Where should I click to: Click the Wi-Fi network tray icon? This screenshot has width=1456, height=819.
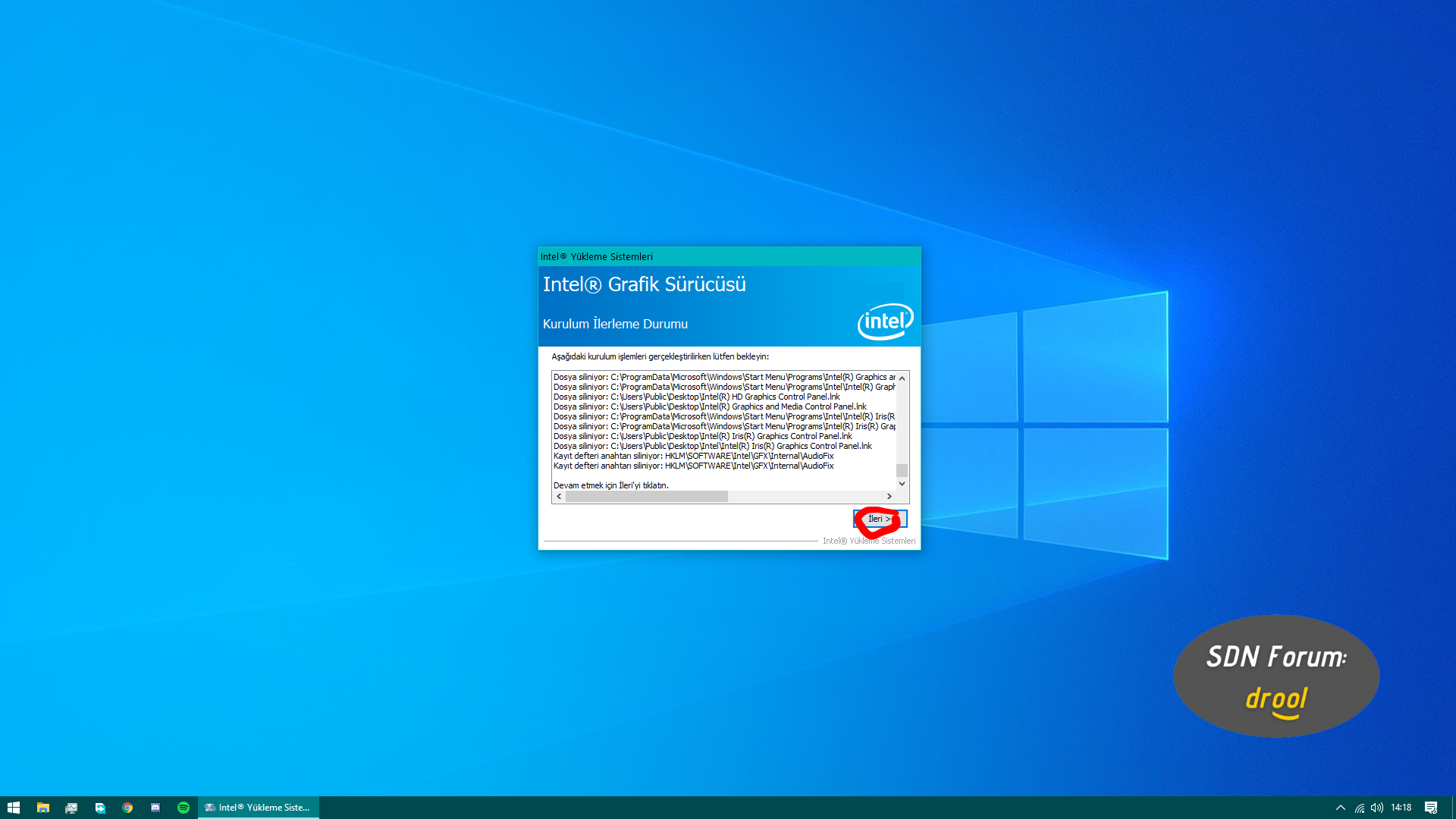coord(1360,808)
